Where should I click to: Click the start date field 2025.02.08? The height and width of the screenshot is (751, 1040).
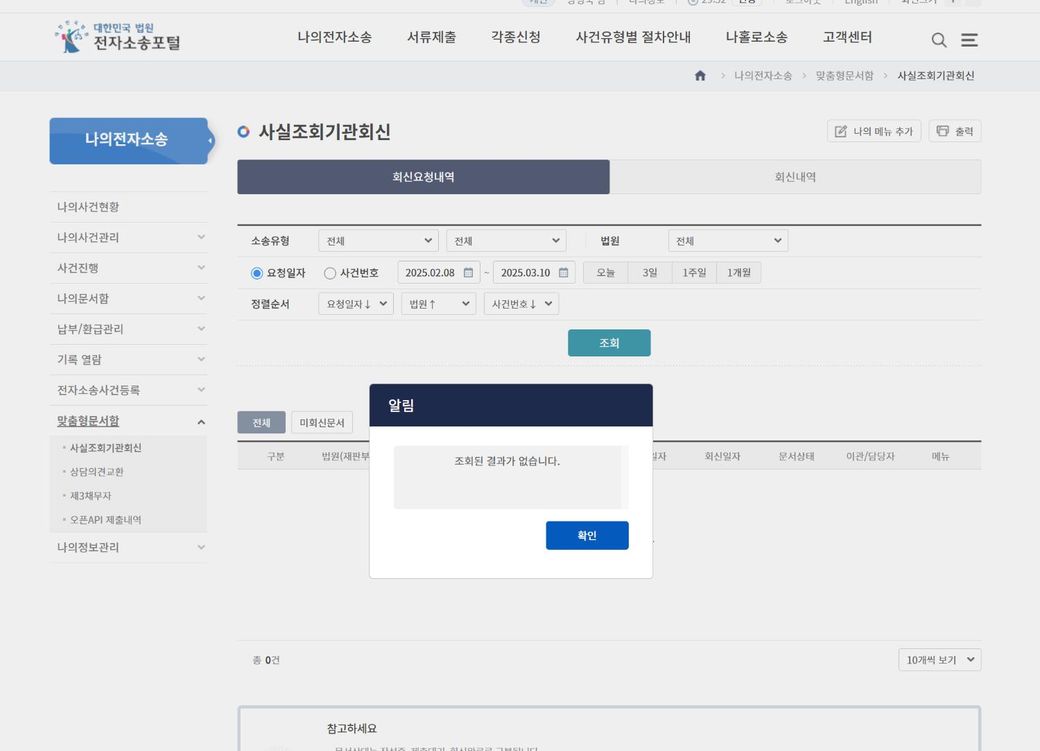click(430, 273)
